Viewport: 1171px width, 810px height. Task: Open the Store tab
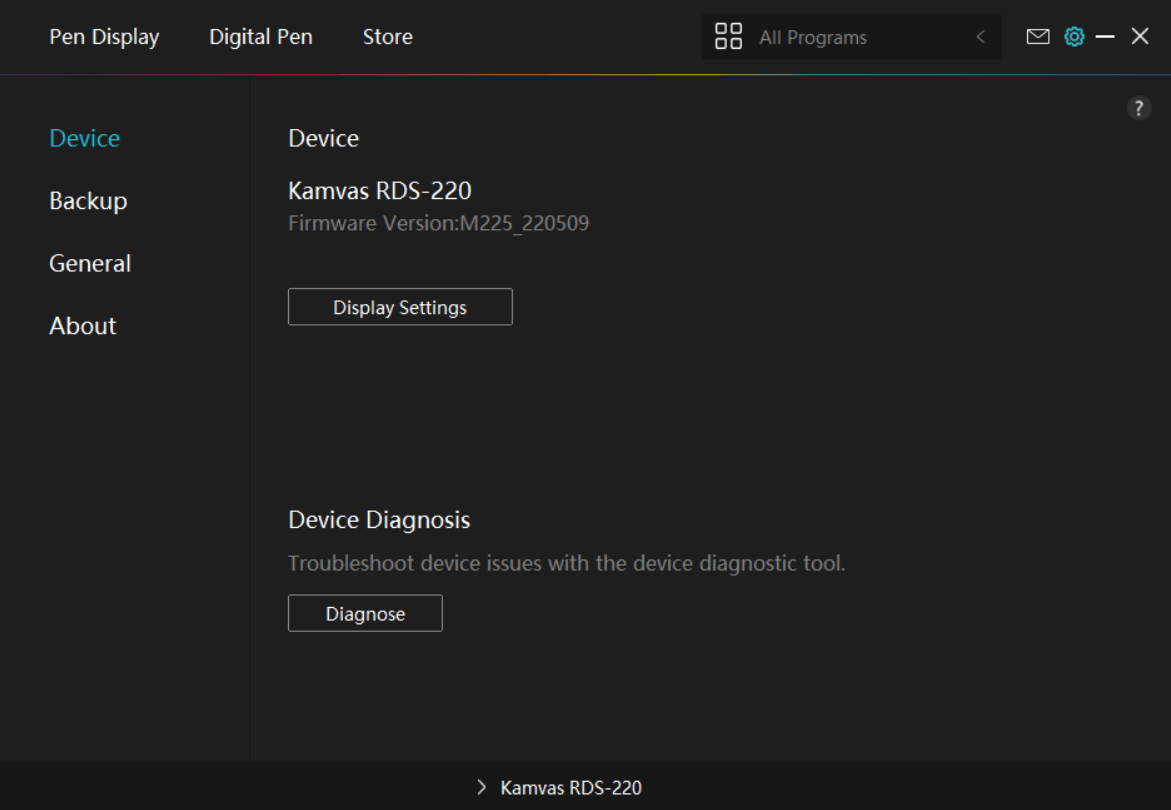point(388,37)
